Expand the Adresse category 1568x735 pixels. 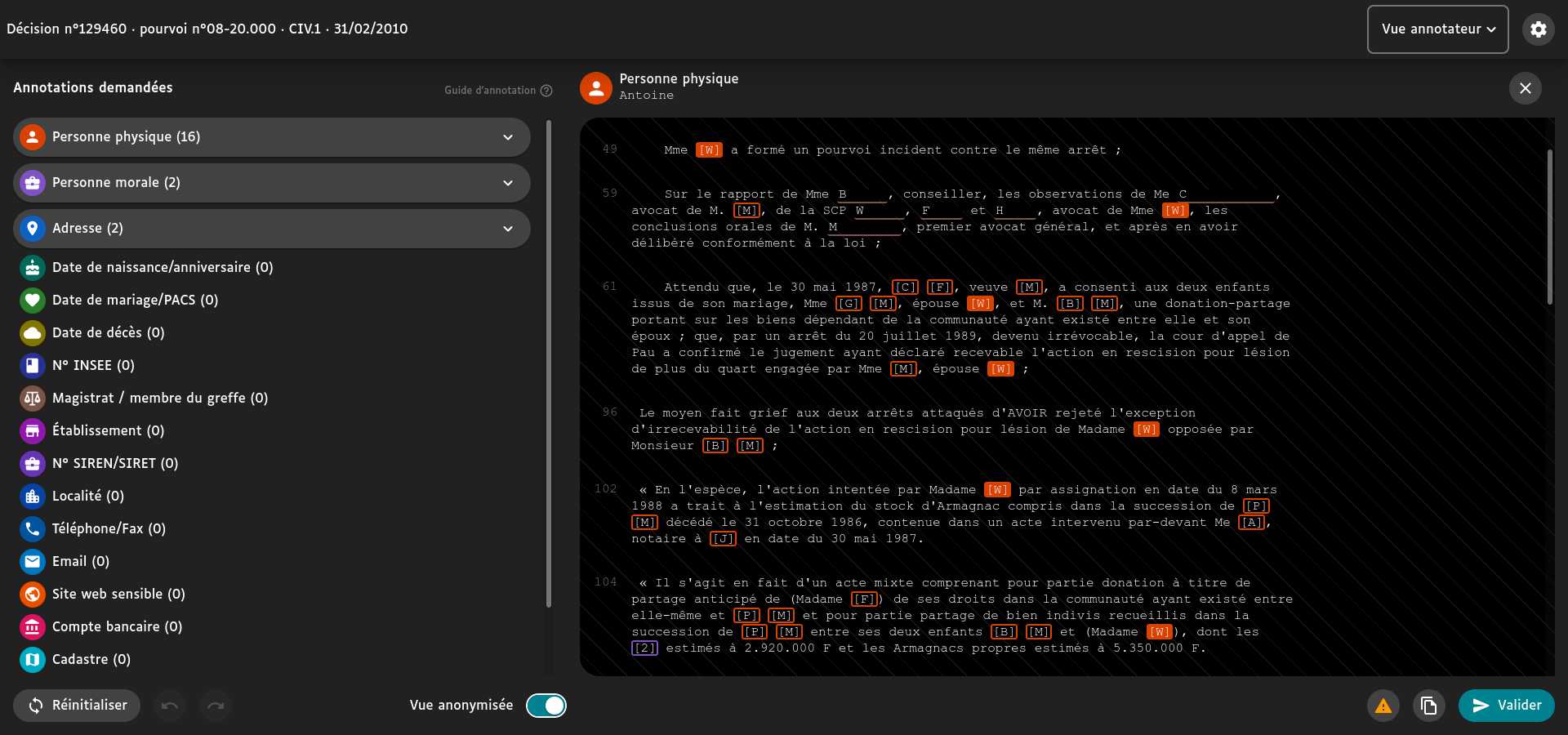[x=508, y=229]
